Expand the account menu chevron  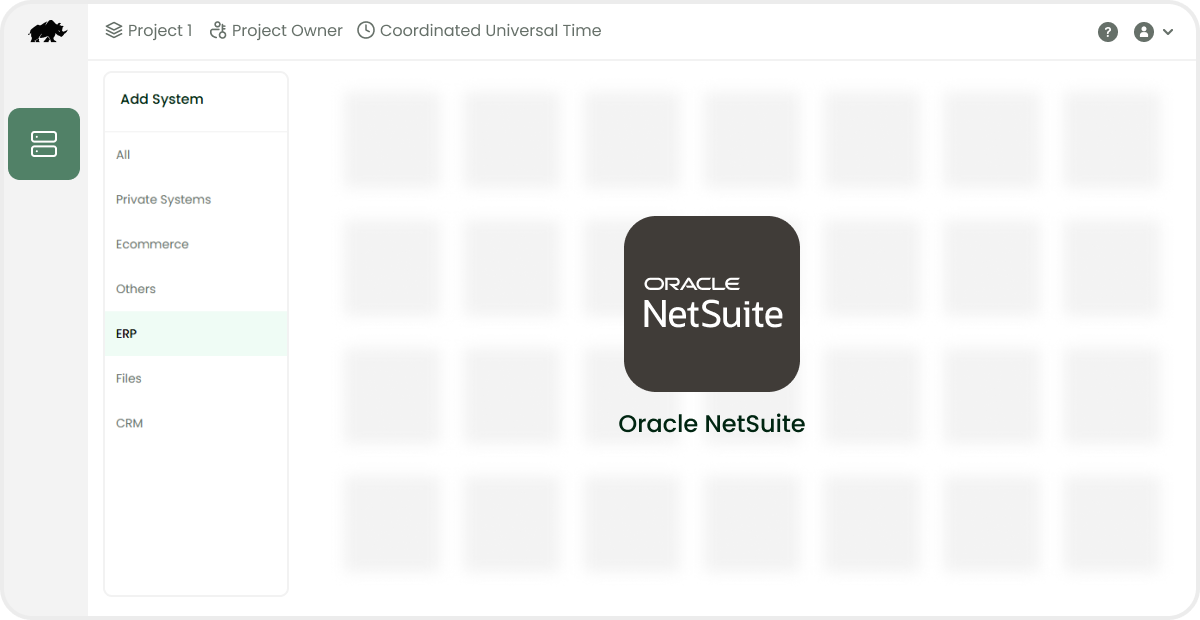tap(1168, 32)
